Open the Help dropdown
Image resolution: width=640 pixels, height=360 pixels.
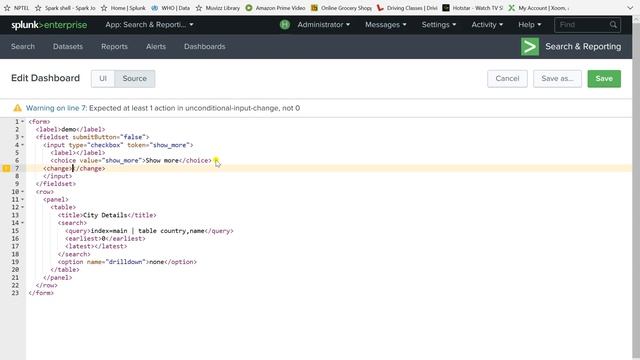point(529,25)
